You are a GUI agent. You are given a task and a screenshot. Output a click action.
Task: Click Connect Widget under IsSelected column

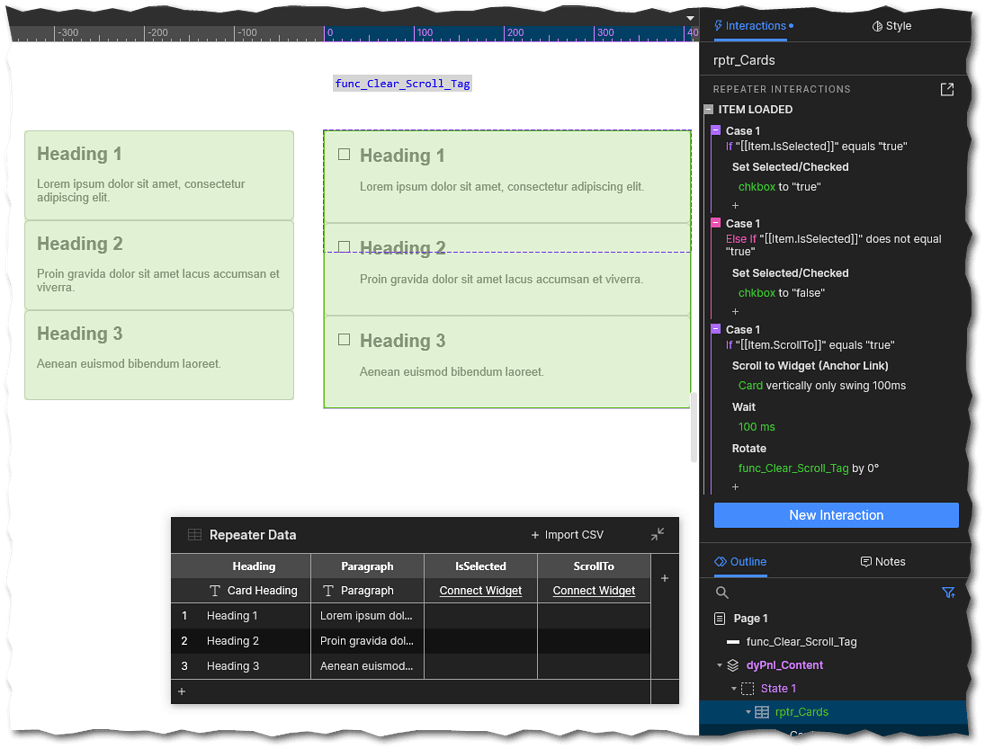(x=481, y=591)
